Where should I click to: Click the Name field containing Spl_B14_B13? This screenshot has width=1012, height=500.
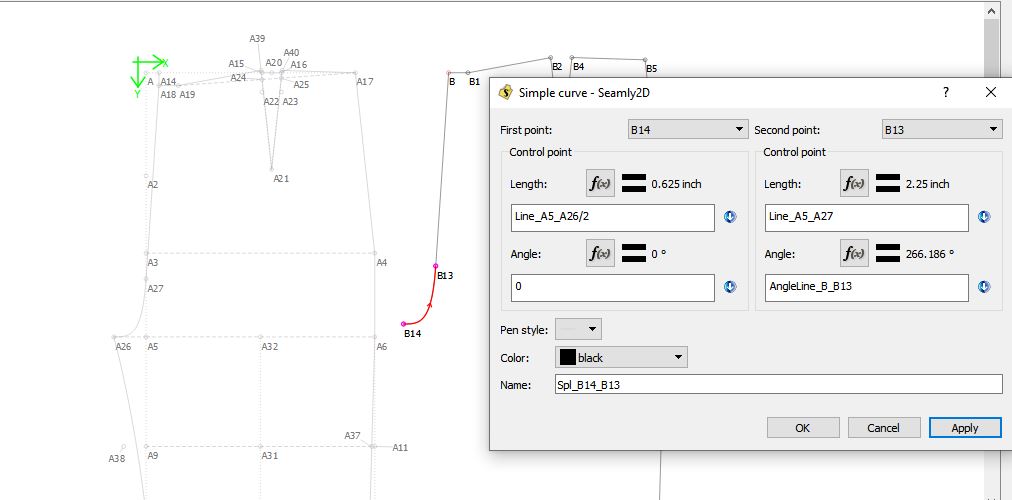point(778,384)
